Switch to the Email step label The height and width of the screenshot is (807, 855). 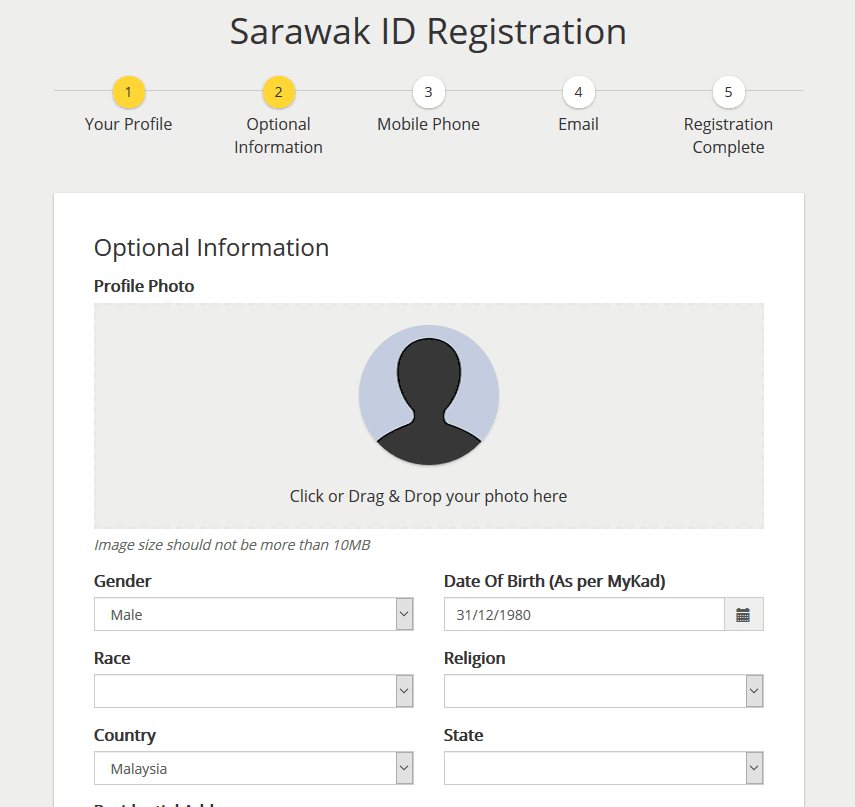click(x=578, y=124)
